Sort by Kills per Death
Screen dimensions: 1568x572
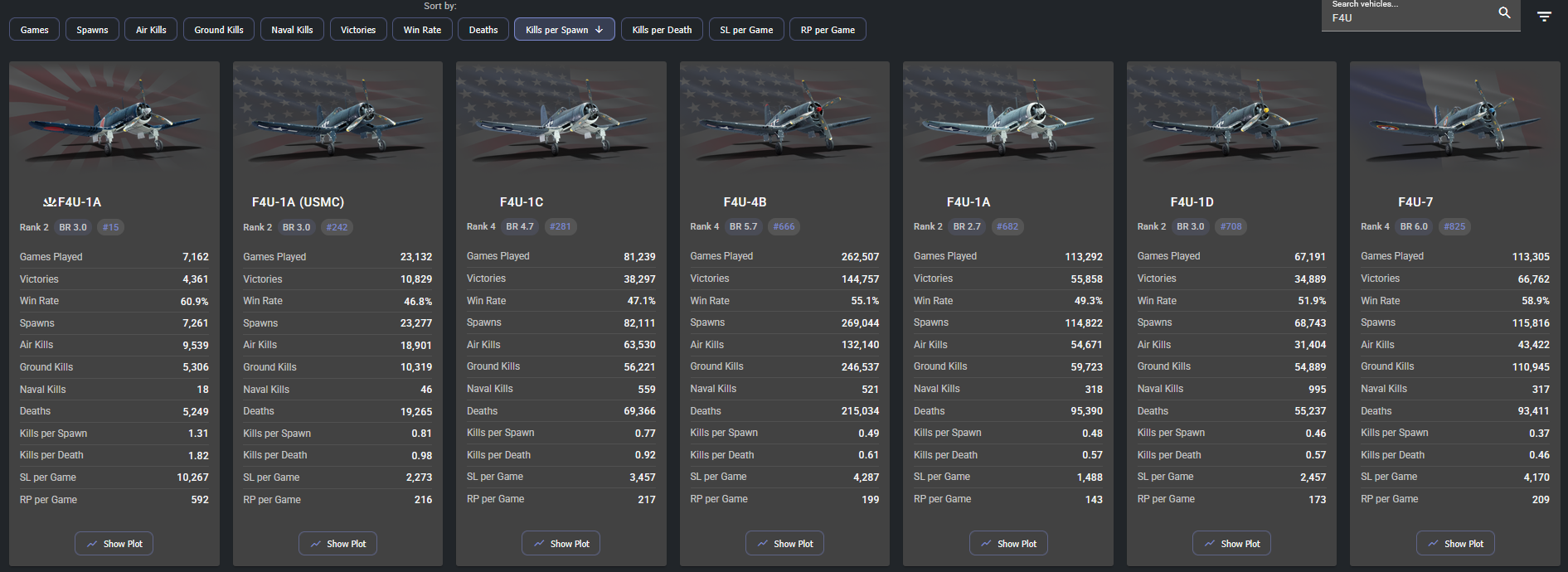[x=662, y=30]
